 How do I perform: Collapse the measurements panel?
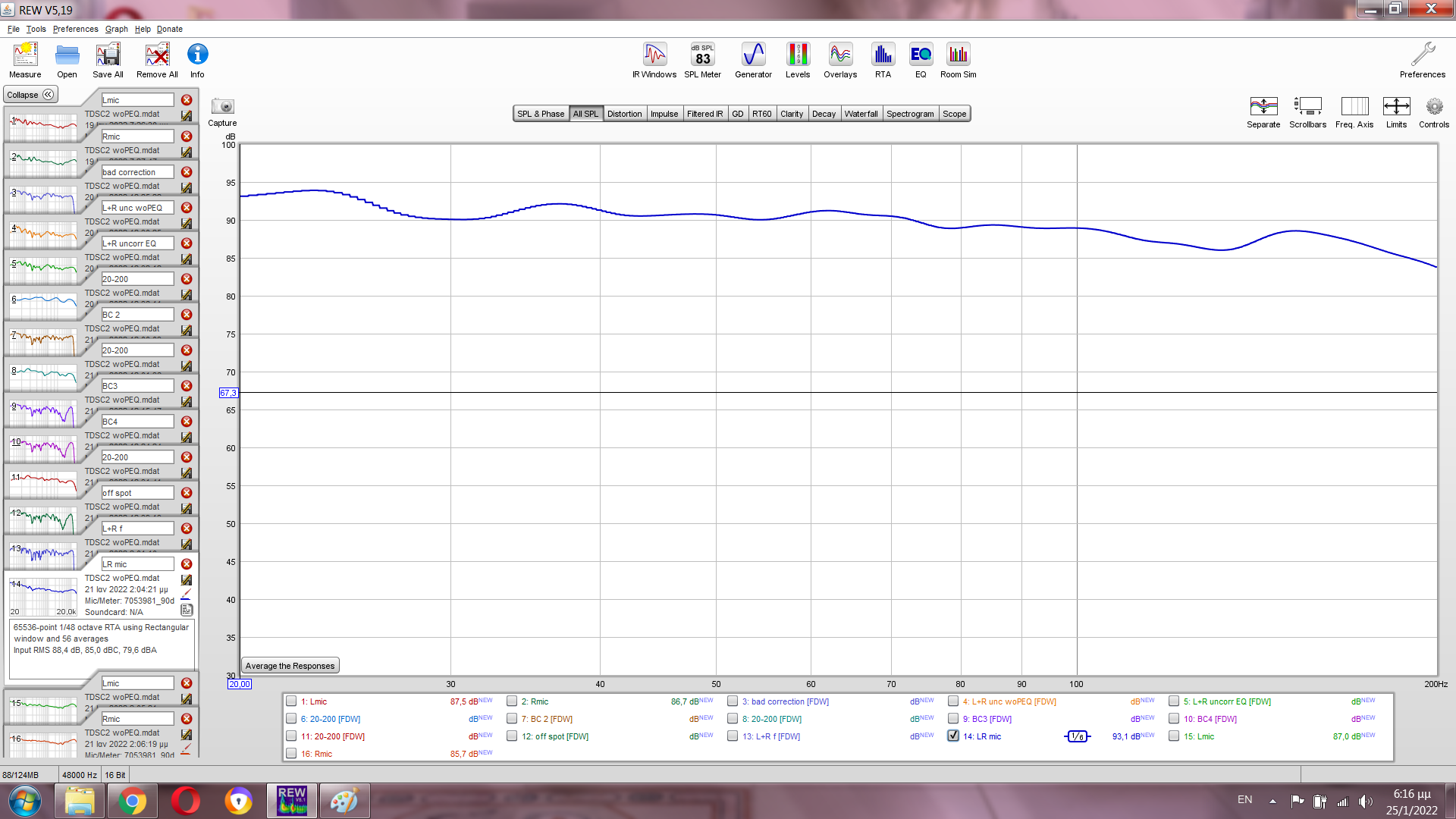point(30,95)
